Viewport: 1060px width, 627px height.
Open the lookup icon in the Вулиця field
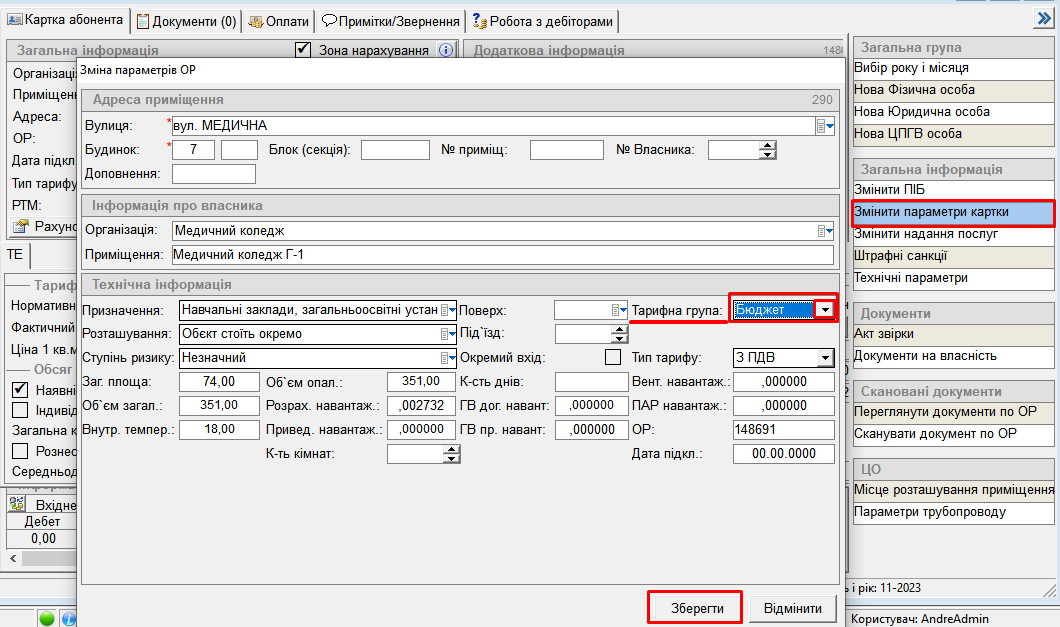click(824, 126)
